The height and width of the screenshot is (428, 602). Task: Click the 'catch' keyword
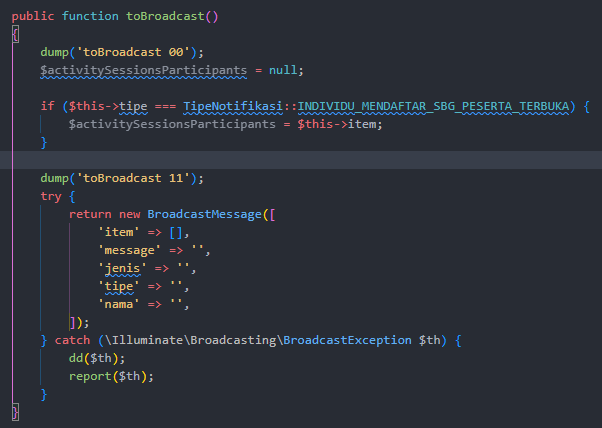(x=72, y=340)
